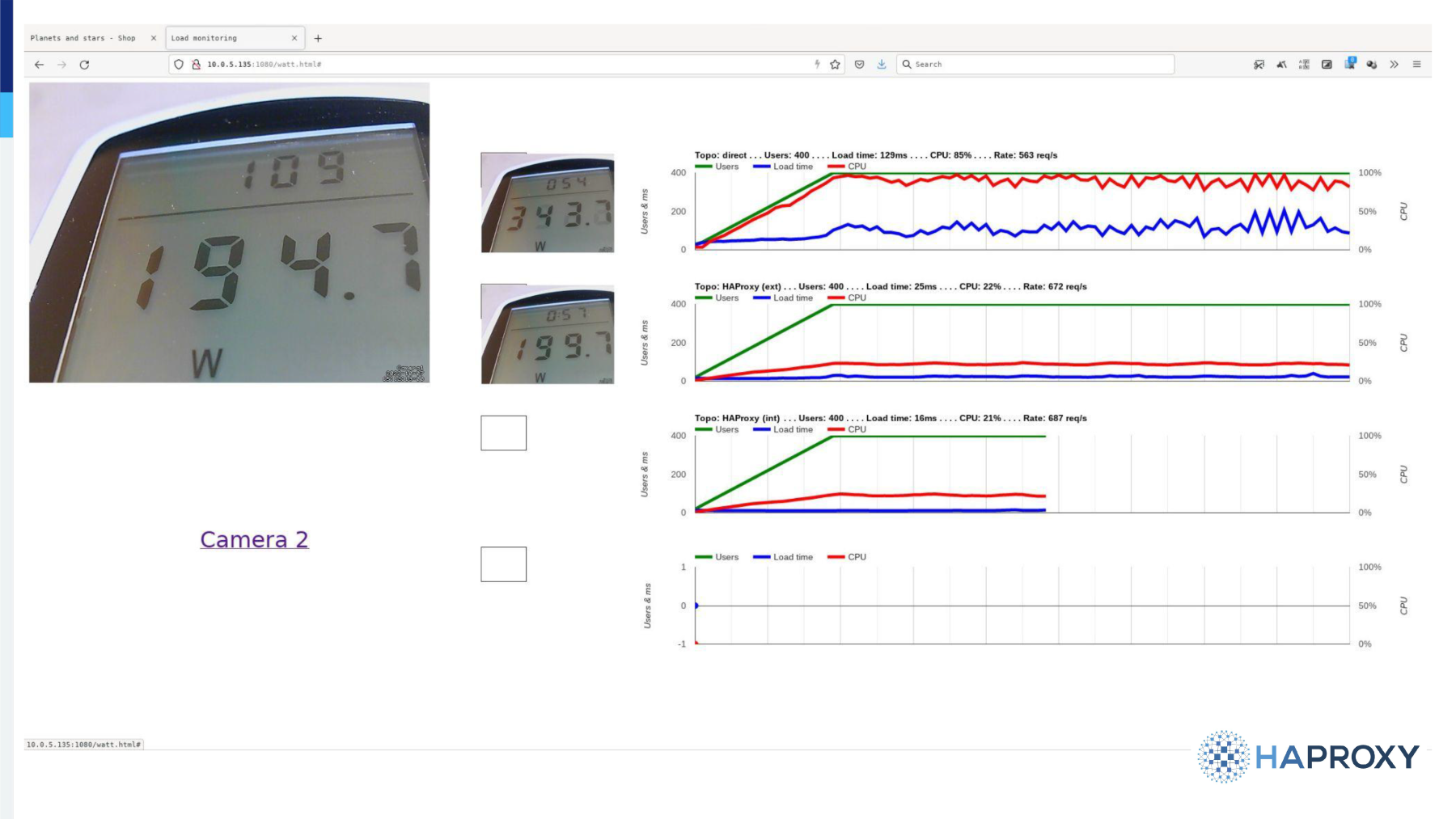
Task: Click Users legend in HAProxy (ext) chart
Action: pos(717,298)
